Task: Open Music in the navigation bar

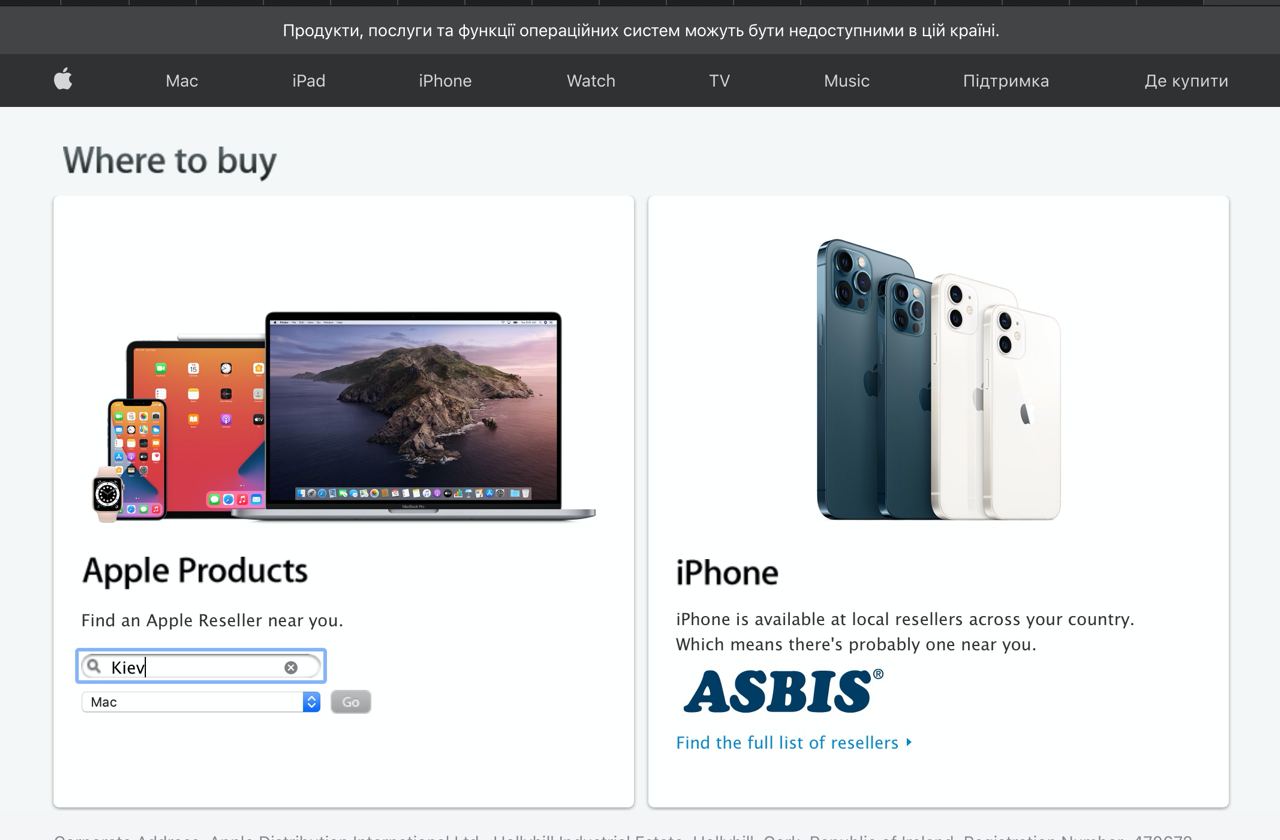Action: (x=846, y=81)
